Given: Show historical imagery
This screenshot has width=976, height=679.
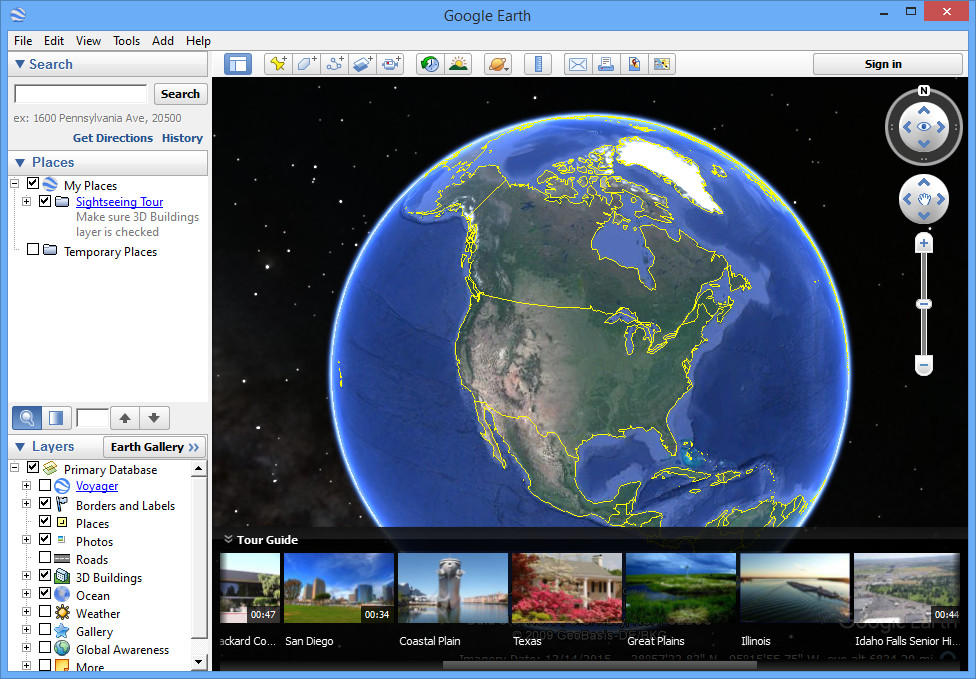Looking at the screenshot, I should pyautogui.click(x=429, y=63).
